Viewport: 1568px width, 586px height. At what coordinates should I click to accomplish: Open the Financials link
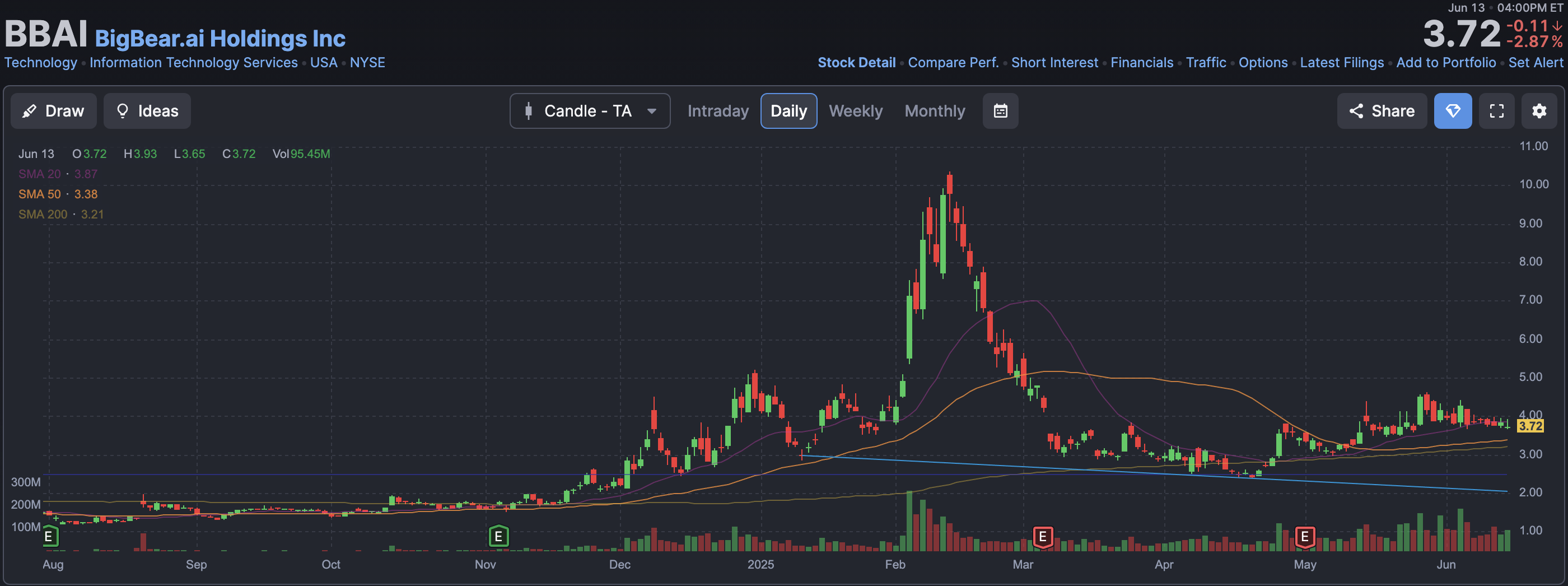(x=1142, y=63)
